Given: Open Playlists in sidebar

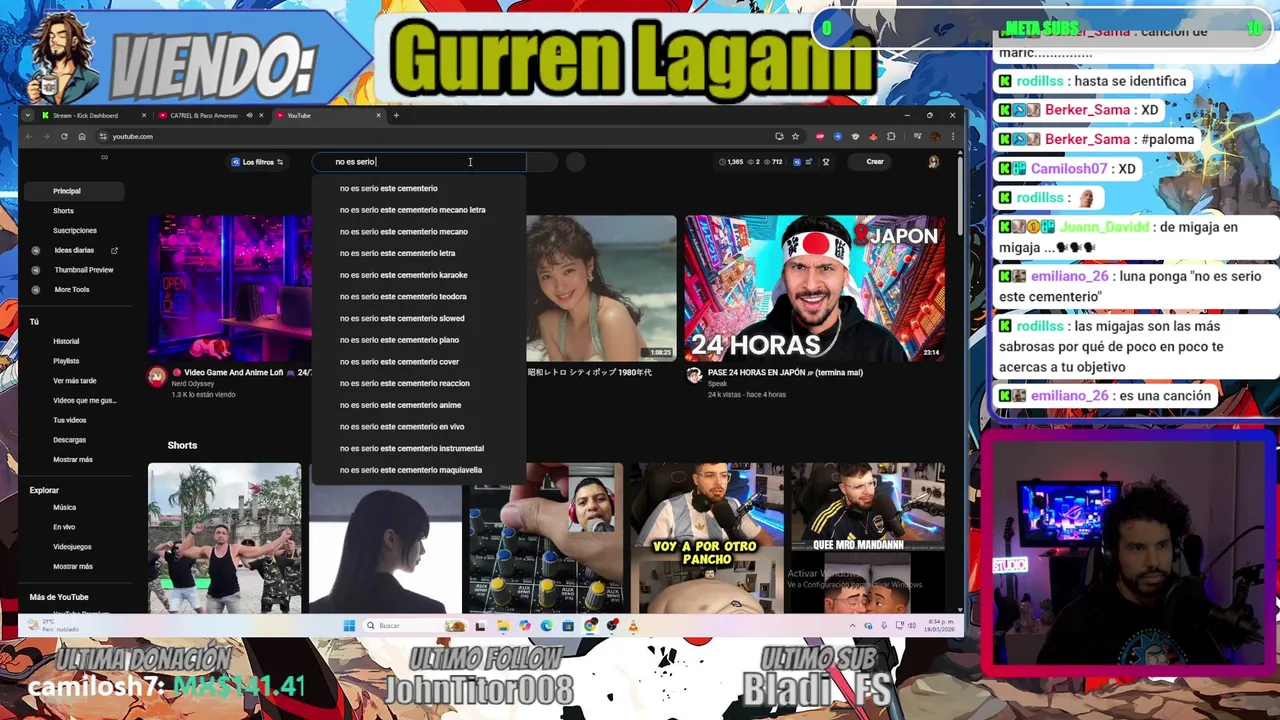Looking at the screenshot, I should pyautogui.click(x=75, y=361).
